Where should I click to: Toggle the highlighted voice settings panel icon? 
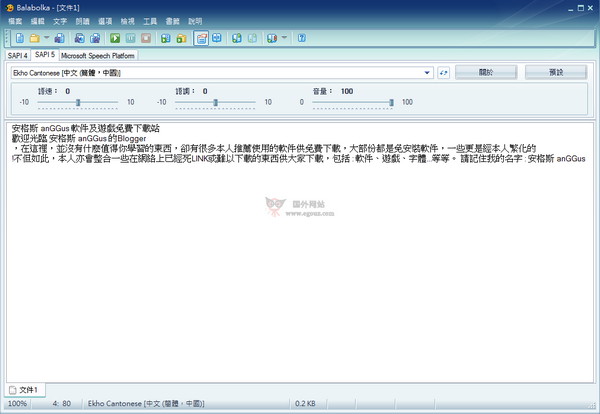point(201,38)
